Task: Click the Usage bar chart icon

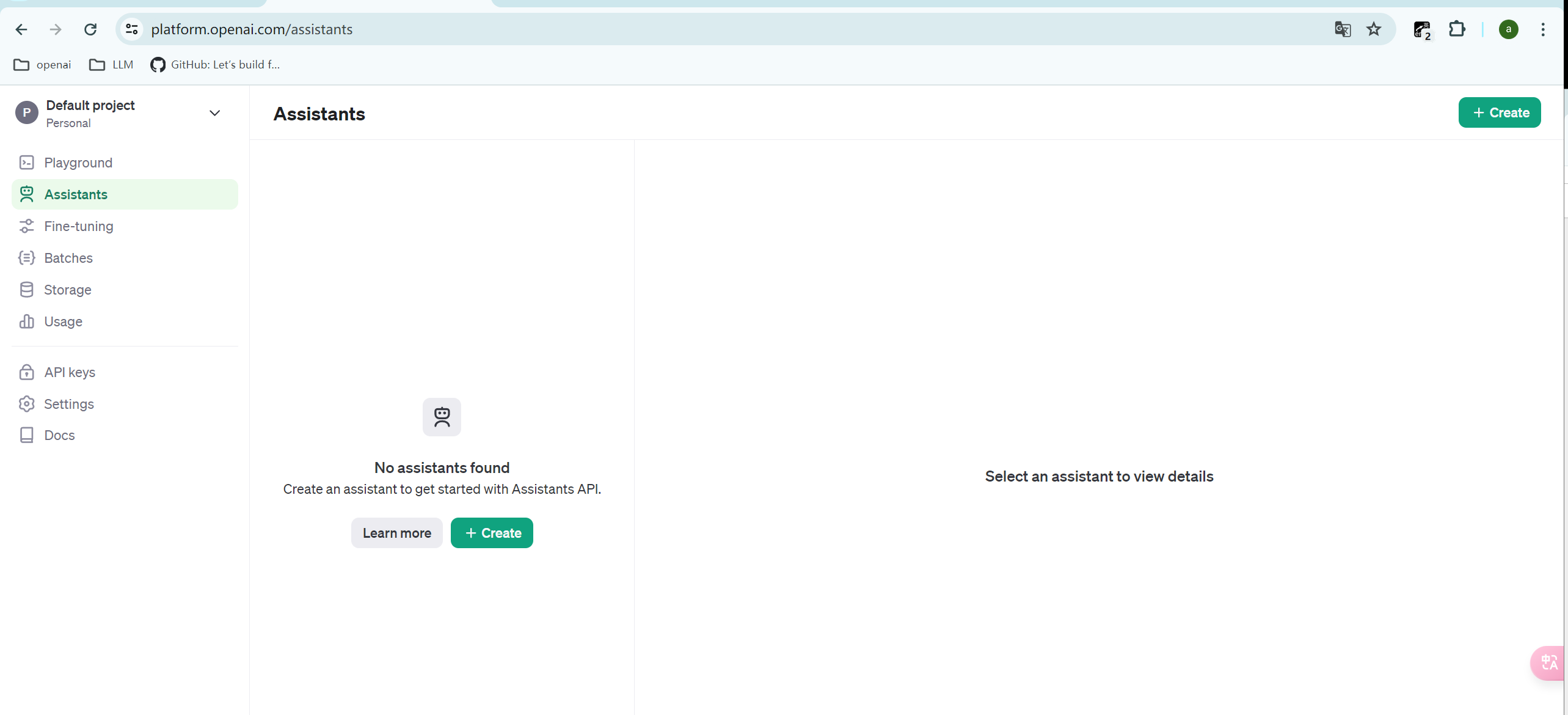Action: click(x=26, y=321)
